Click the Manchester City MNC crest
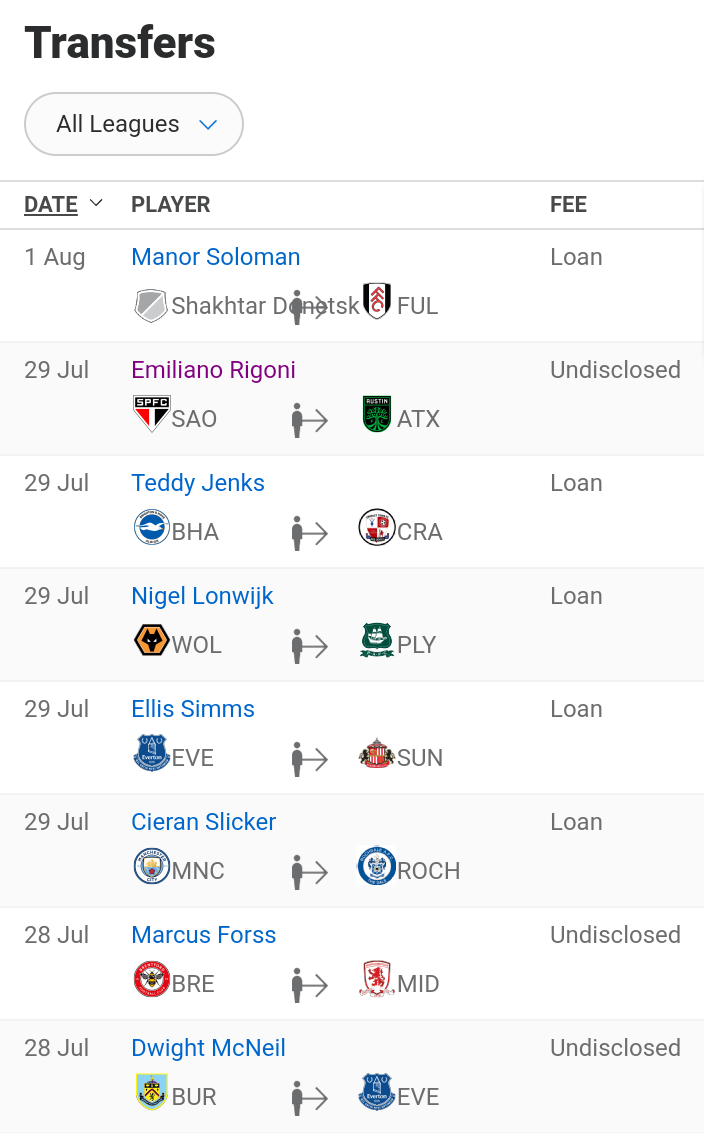 point(152,866)
